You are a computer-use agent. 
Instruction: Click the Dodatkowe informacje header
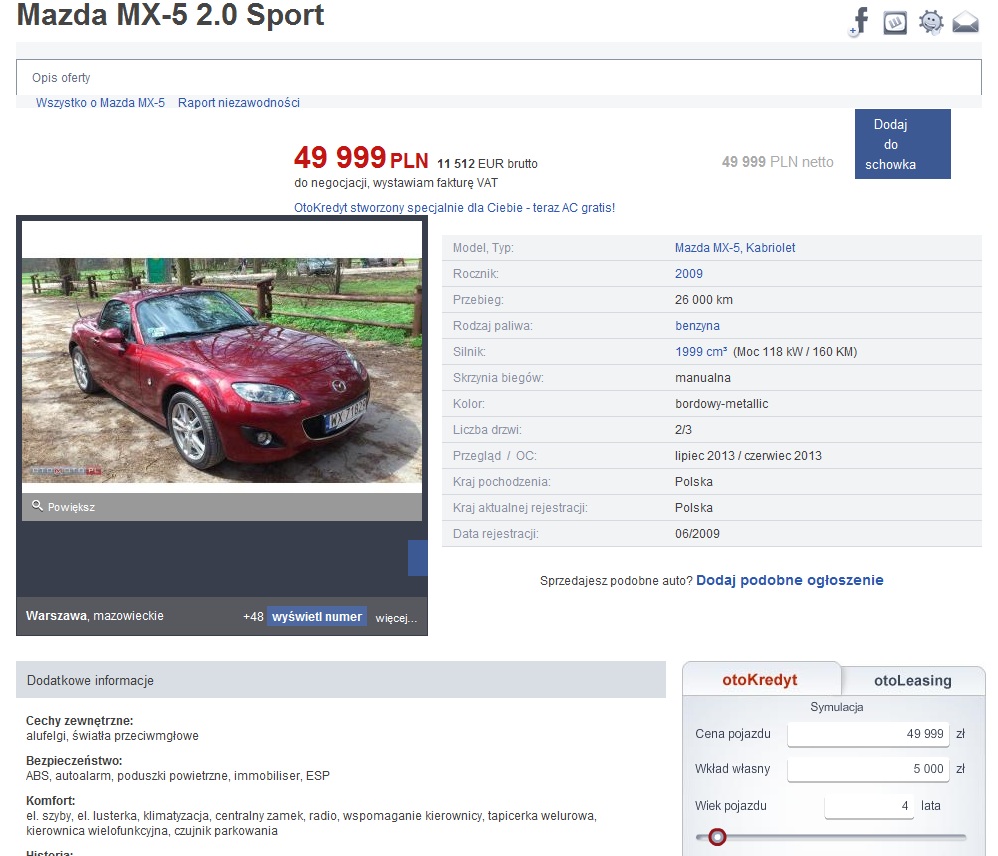tap(341, 680)
